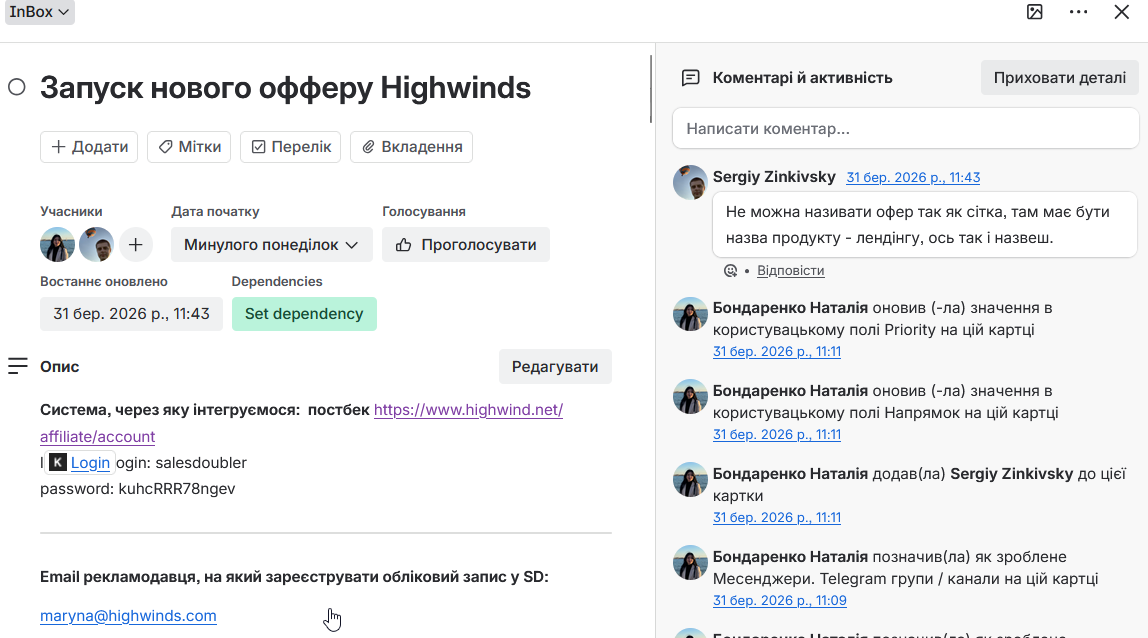Open the InBox list dropdown
Image resolution: width=1148 pixels, height=638 pixels.
pos(40,12)
